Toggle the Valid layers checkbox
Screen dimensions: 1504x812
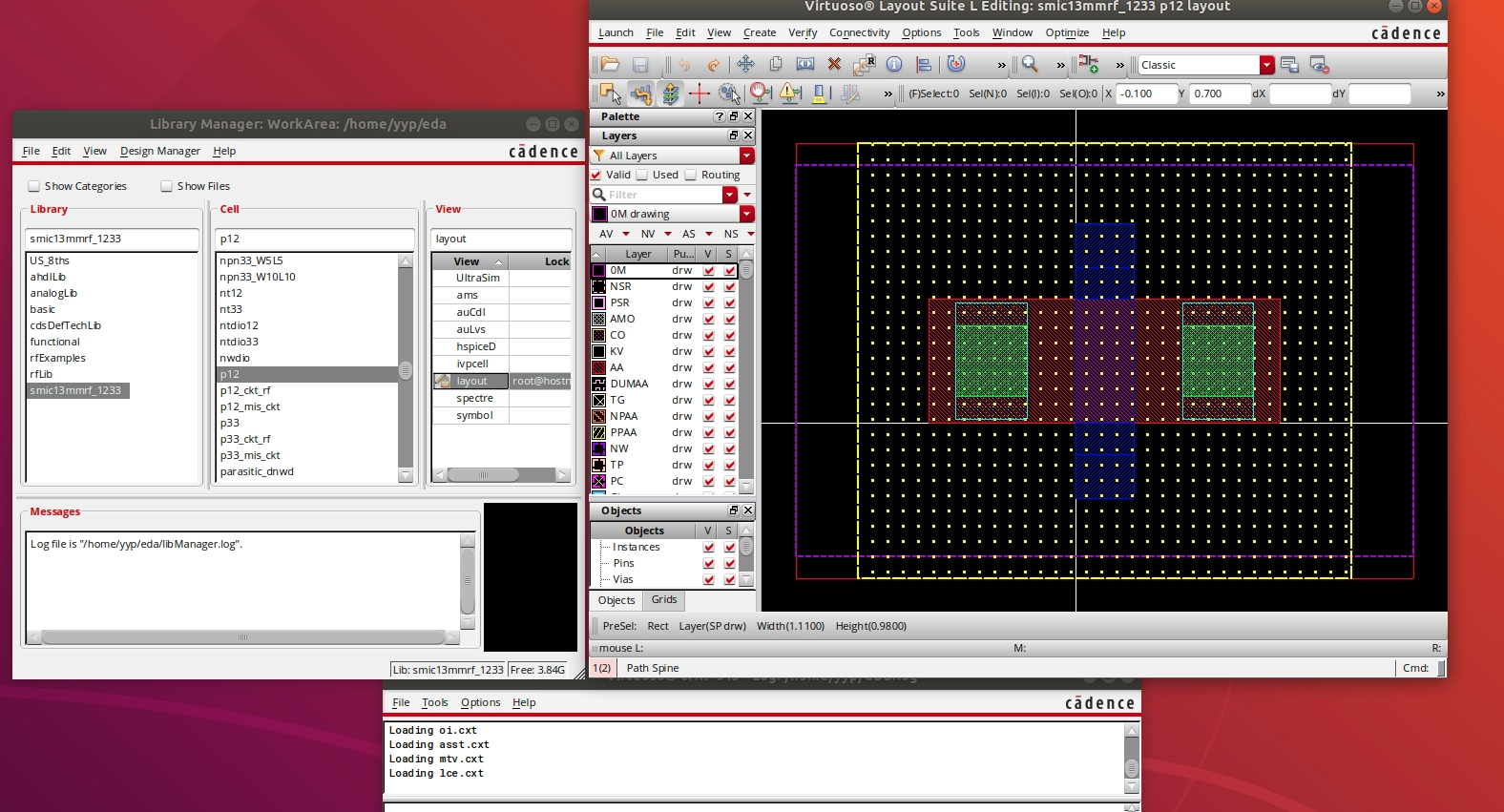tap(596, 175)
